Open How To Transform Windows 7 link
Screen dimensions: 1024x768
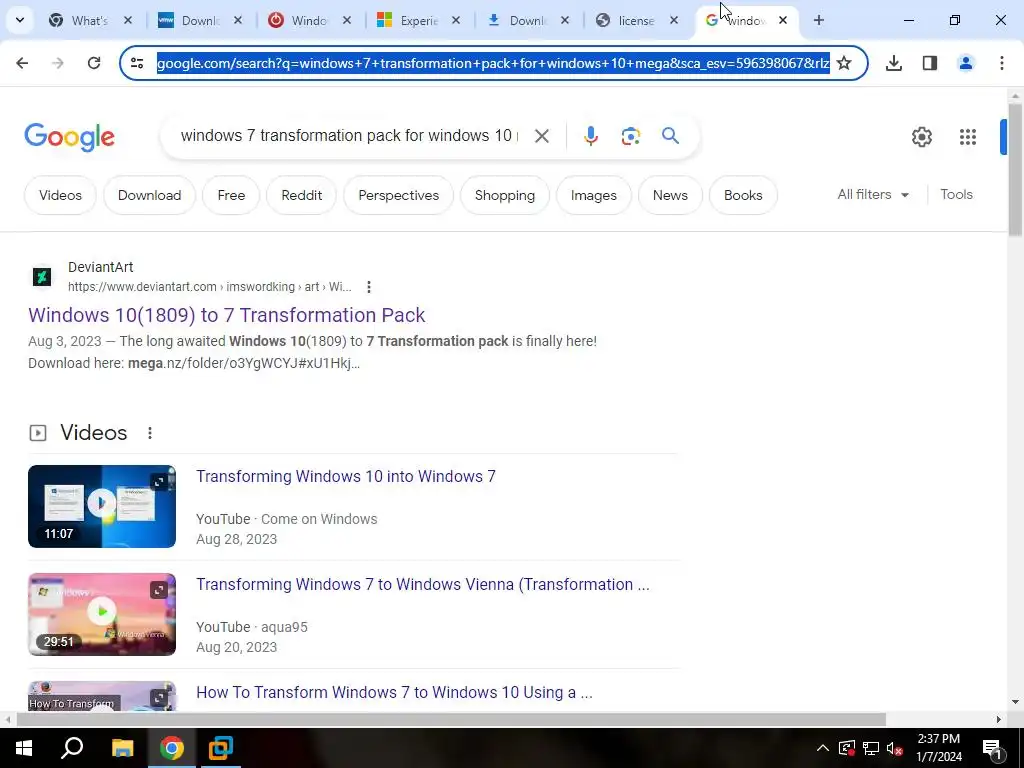pos(394,692)
